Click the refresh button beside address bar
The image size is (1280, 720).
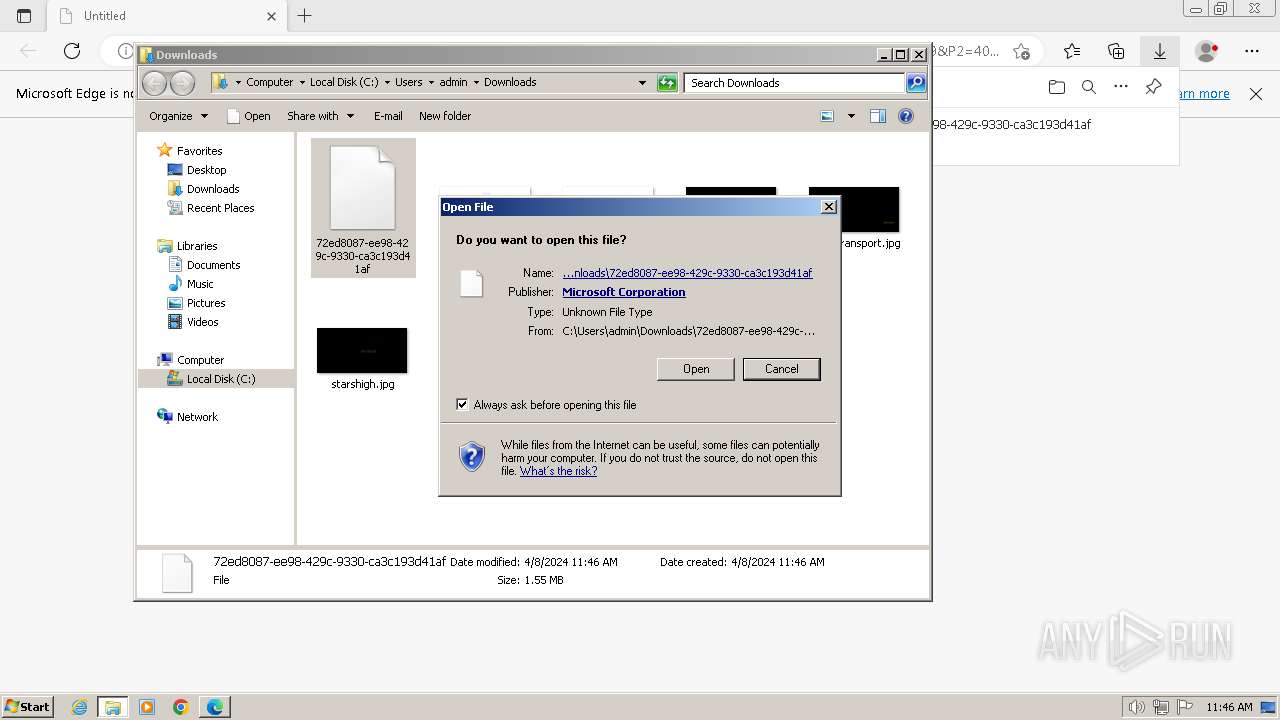pyautogui.click(x=667, y=83)
